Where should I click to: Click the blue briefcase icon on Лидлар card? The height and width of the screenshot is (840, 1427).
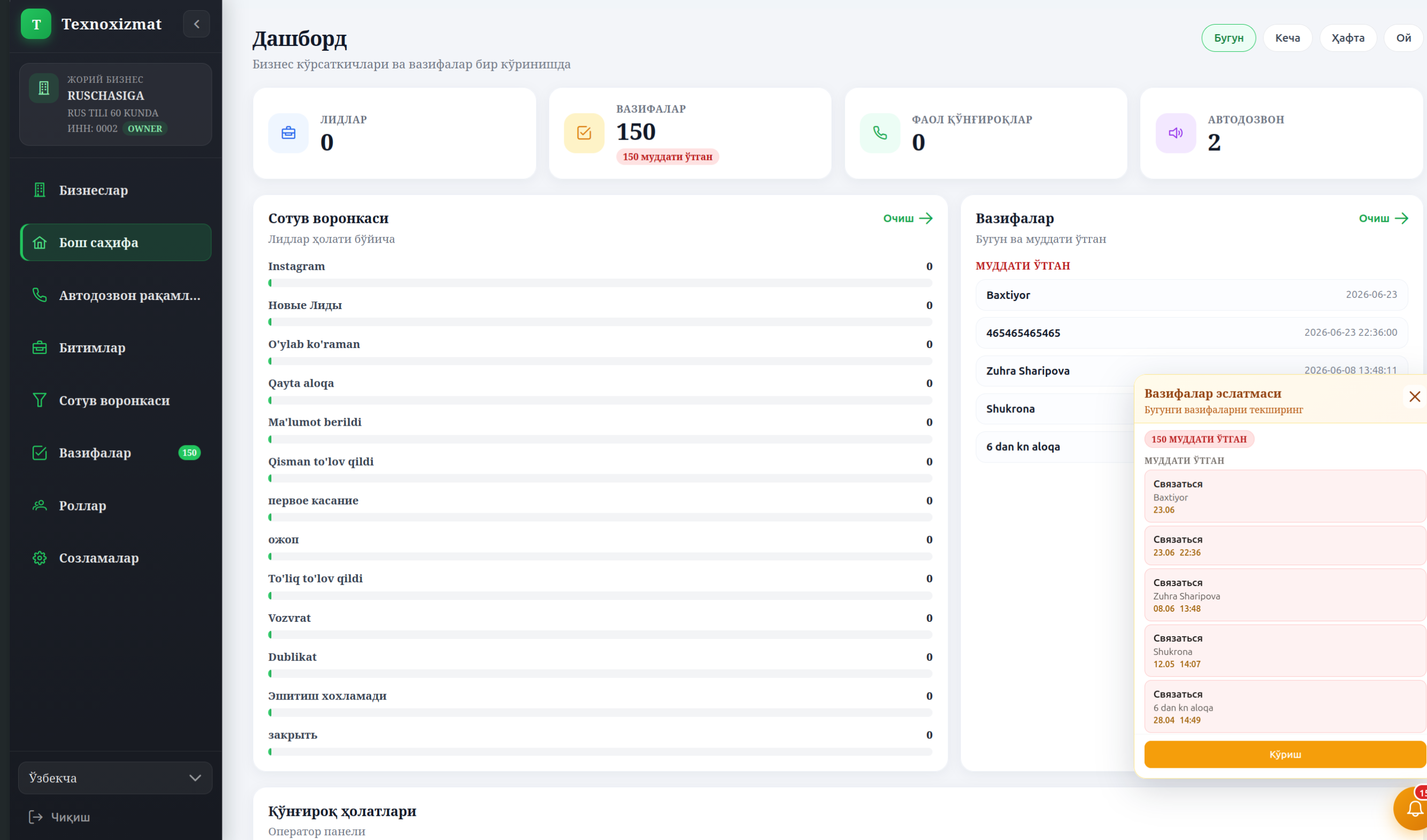pos(288,133)
